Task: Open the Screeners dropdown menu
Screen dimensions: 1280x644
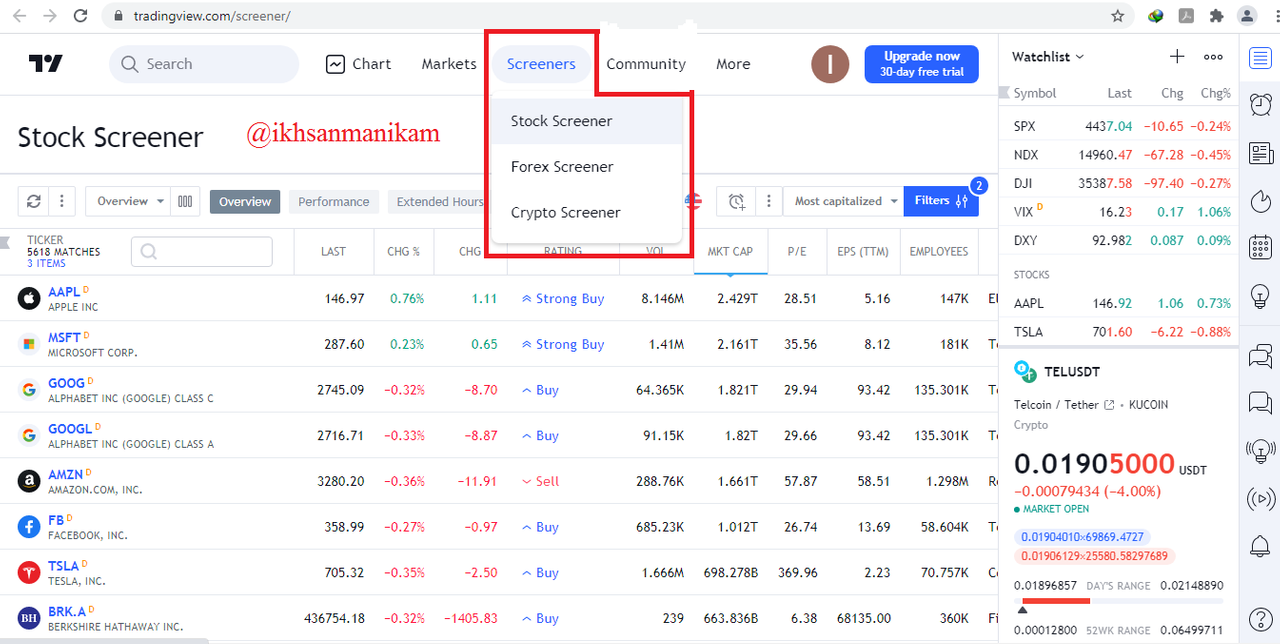Action: click(x=541, y=64)
